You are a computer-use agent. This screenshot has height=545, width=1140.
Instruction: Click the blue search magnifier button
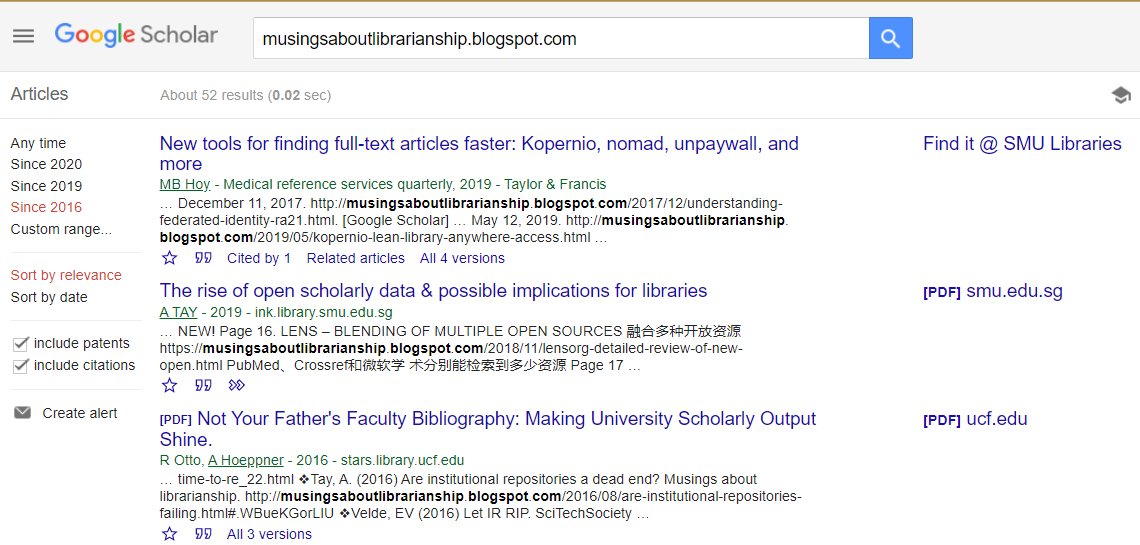coord(890,38)
